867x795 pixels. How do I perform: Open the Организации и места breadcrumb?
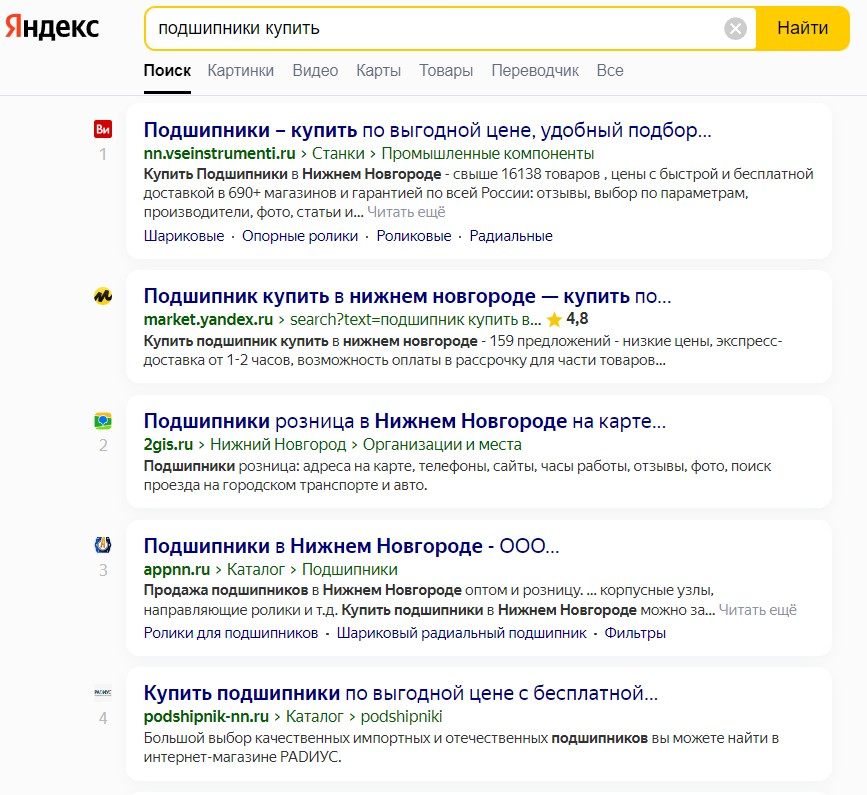point(442,444)
